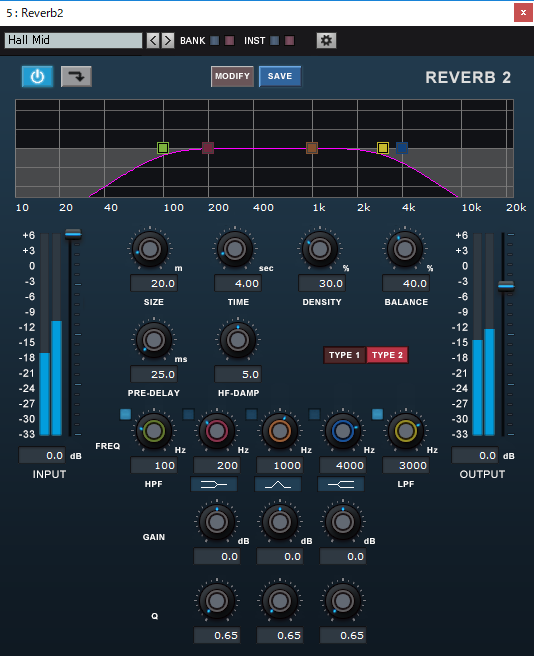Click the SIZE knob
This screenshot has height=656, width=534.
pos(150,249)
